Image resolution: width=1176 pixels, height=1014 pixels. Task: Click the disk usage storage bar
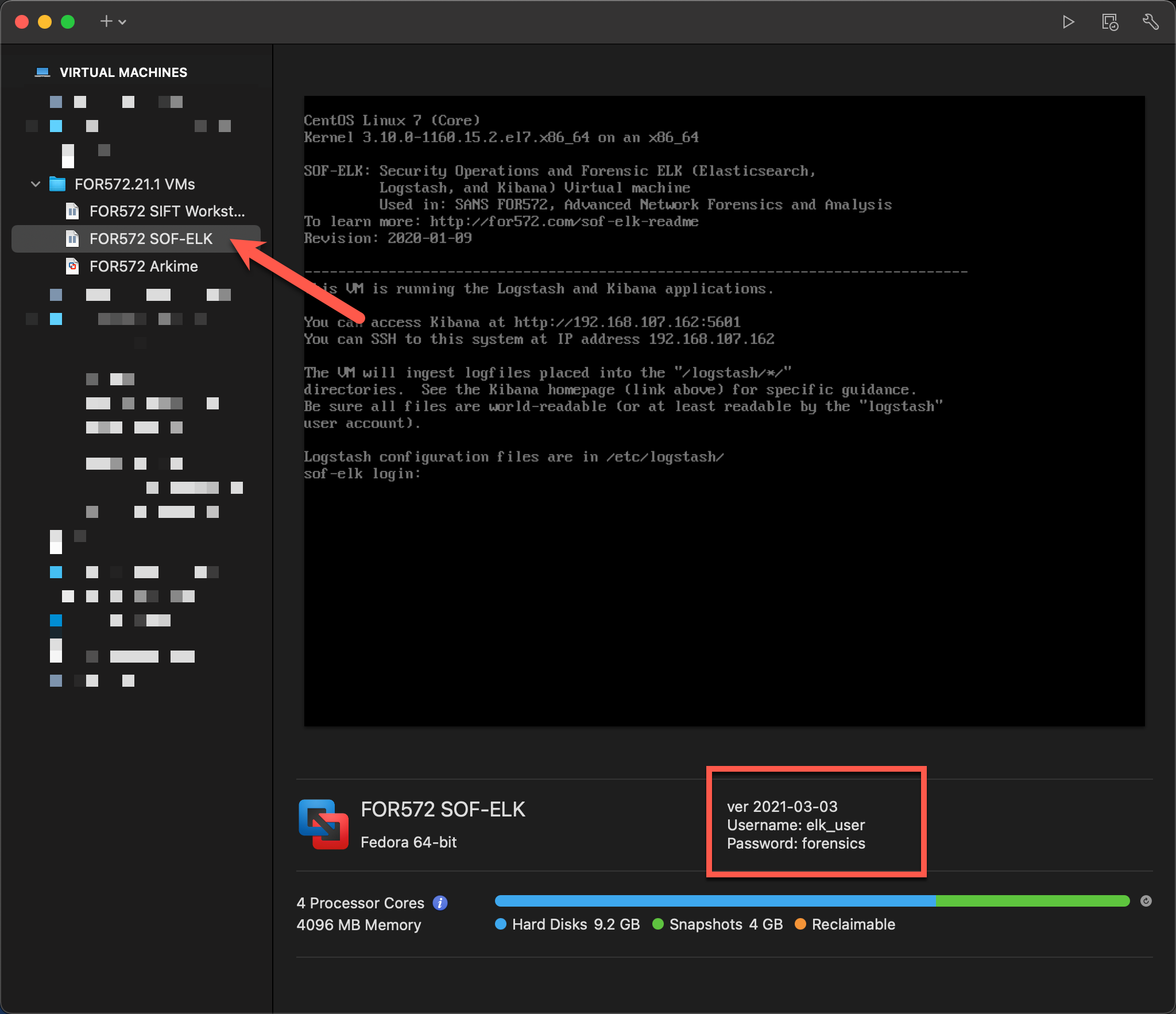click(x=812, y=901)
